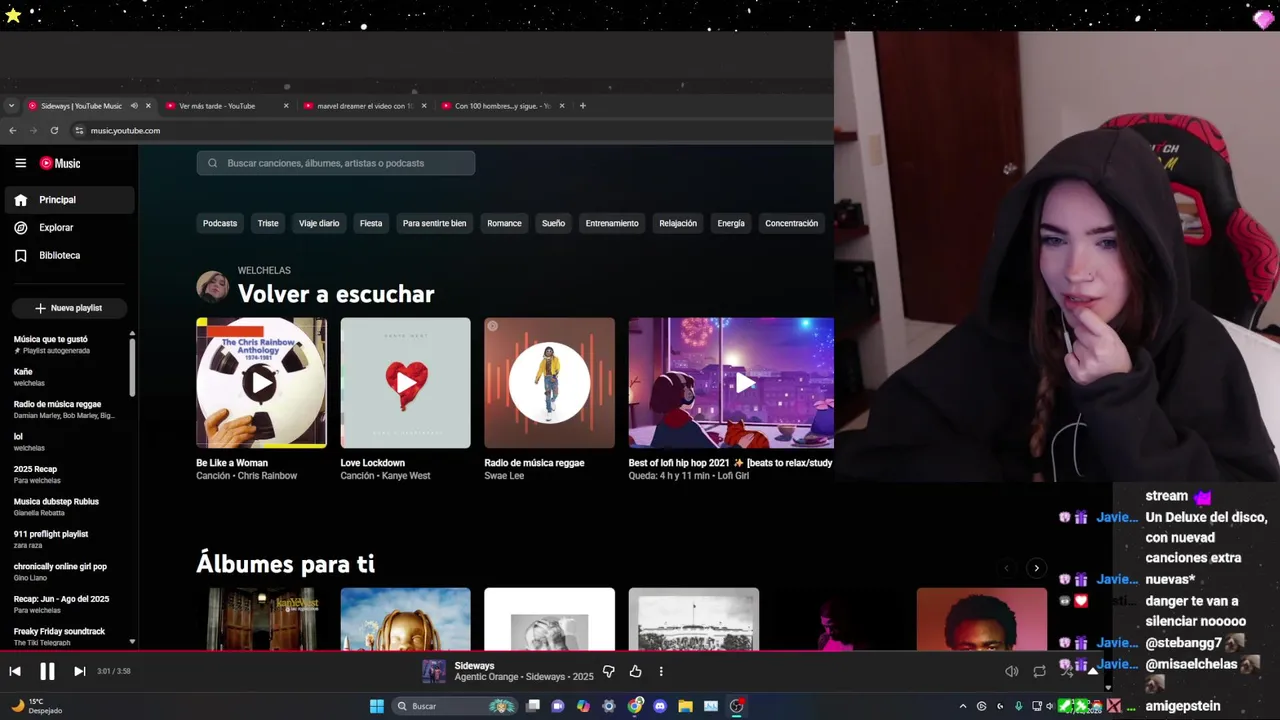Viewport: 1280px width, 720px height.
Task: Show next Álbumes para ti items
Action: pyautogui.click(x=1036, y=568)
